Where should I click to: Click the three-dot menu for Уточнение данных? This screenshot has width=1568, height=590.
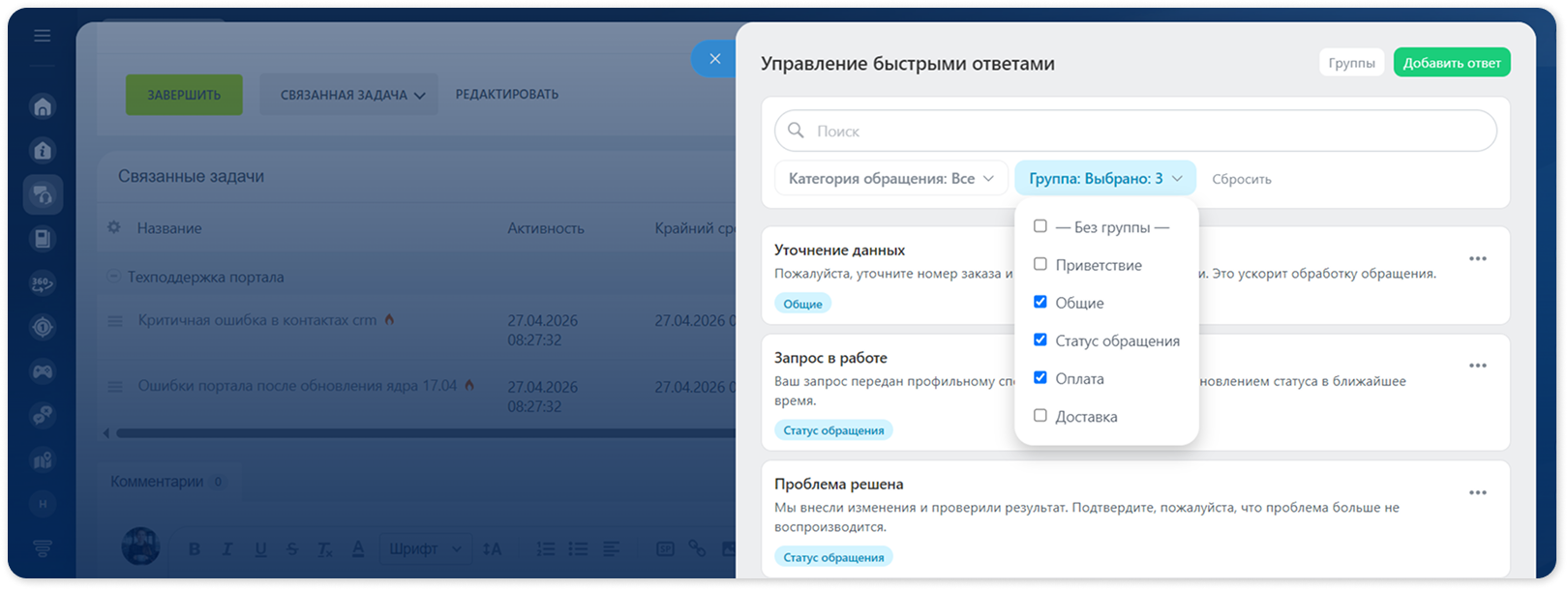(x=1477, y=258)
